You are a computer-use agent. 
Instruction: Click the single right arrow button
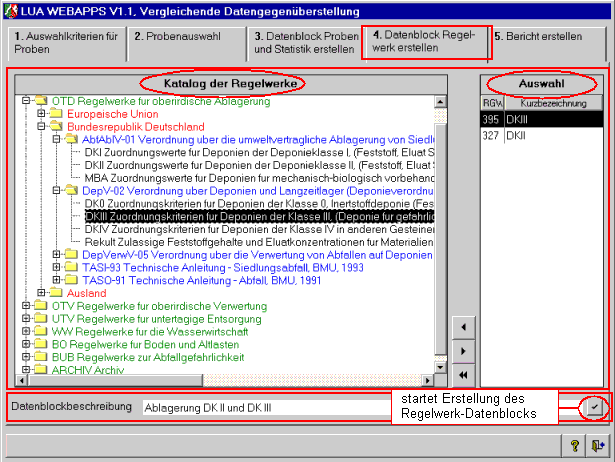(463, 351)
